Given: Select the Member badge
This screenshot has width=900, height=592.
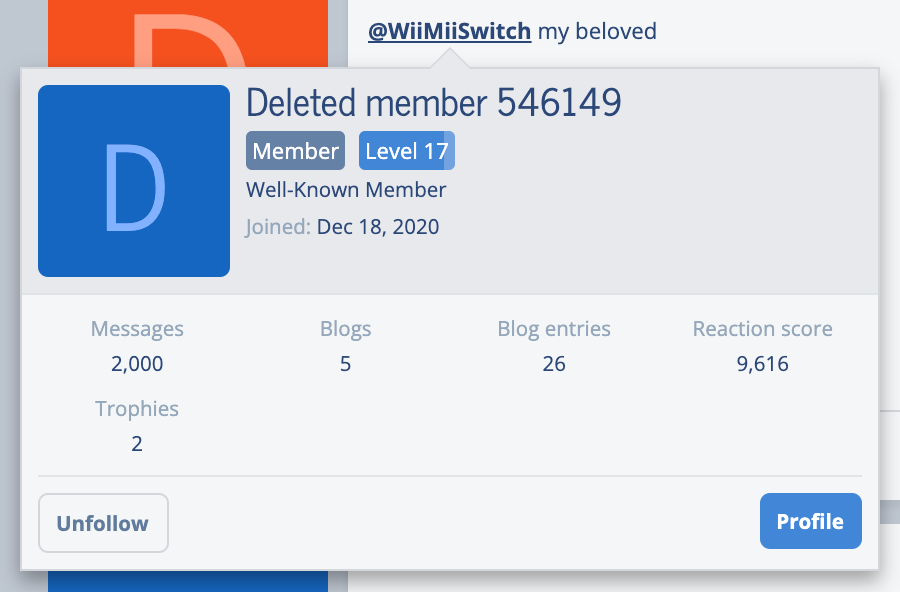Looking at the screenshot, I should 295,151.
